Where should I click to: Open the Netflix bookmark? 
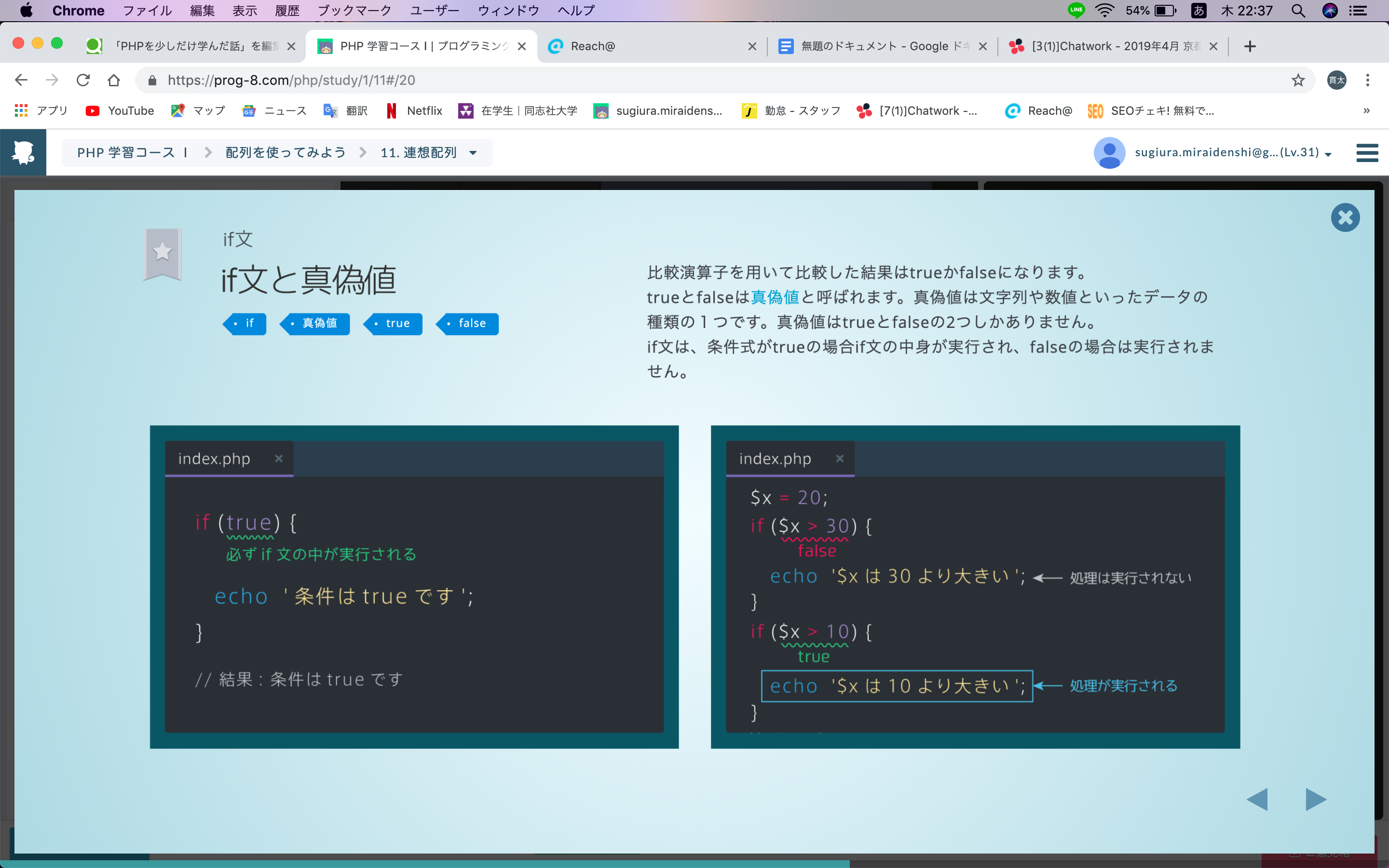point(414,111)
